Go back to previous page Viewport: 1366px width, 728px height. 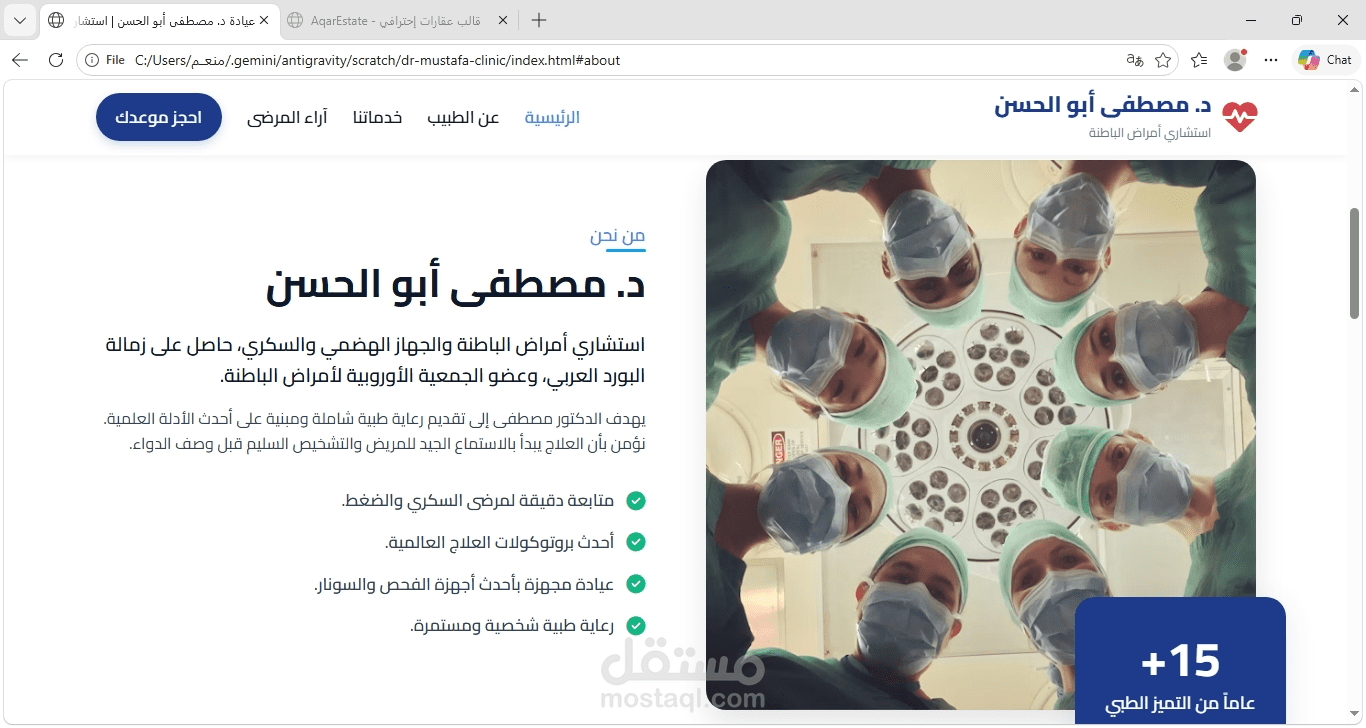click(20, 60)
